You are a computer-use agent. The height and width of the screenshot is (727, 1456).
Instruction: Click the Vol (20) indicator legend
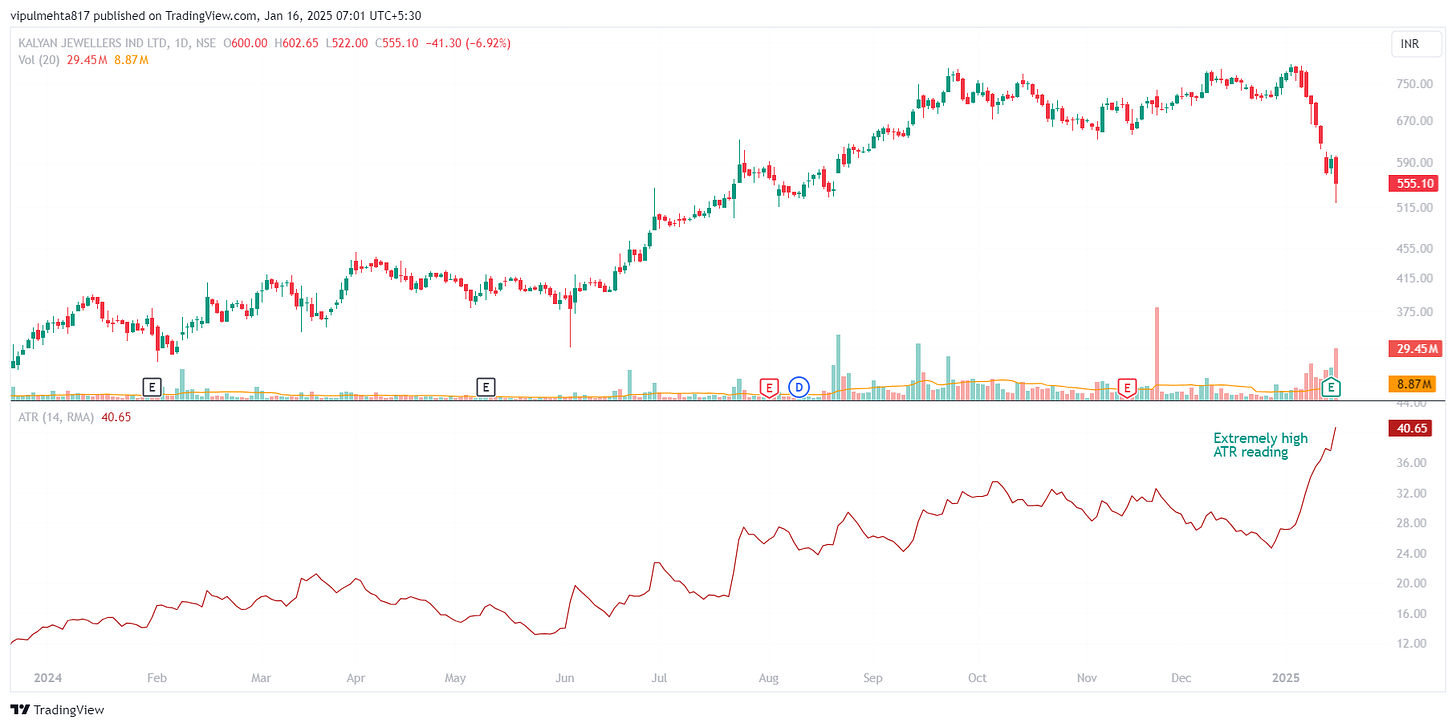pos(40,61)
